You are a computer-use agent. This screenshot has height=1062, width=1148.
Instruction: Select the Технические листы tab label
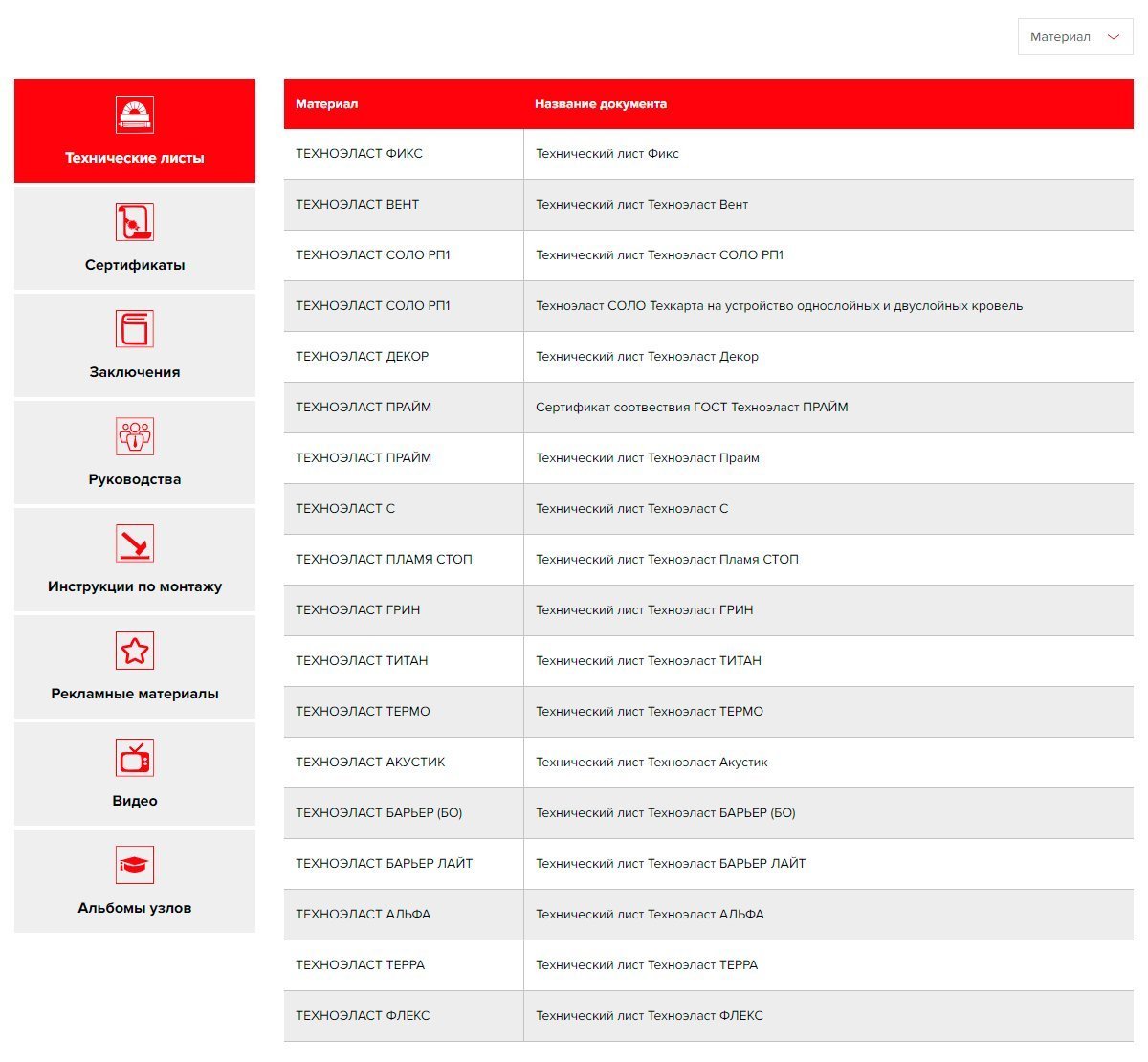pyautogui.click(x=135, y=158)
